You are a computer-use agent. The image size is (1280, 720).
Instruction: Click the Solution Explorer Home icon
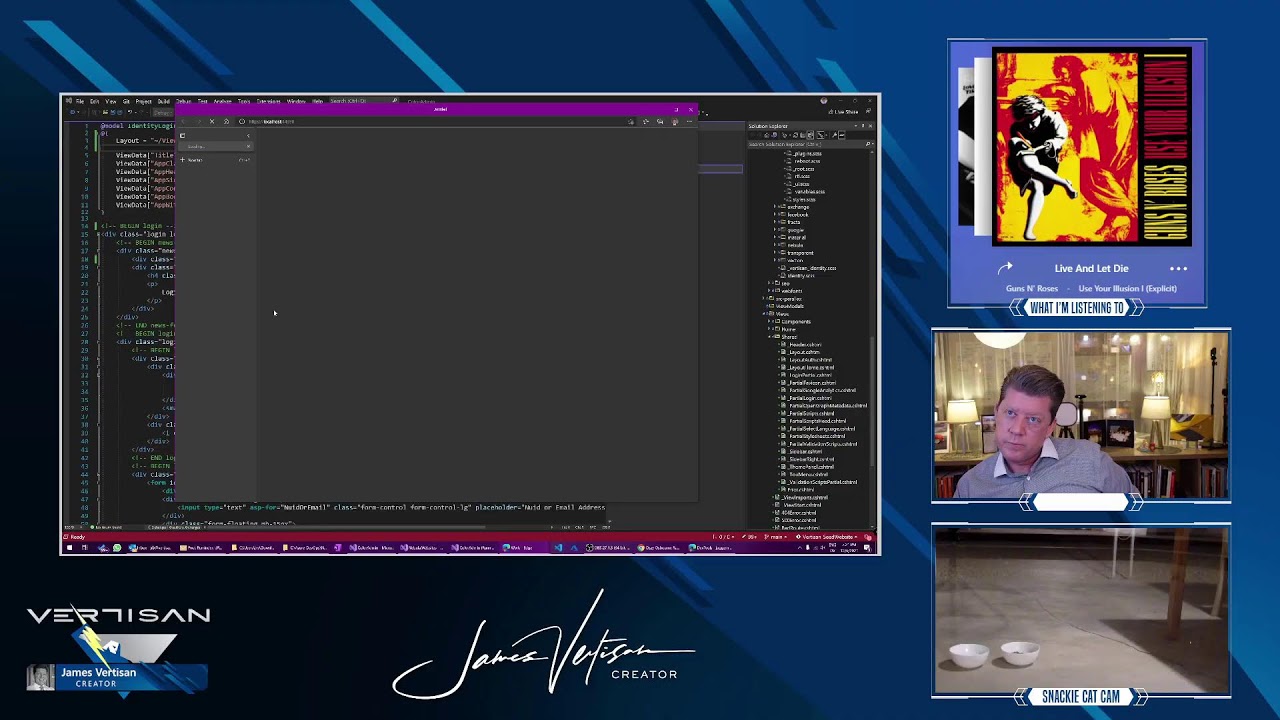[766, 135]
